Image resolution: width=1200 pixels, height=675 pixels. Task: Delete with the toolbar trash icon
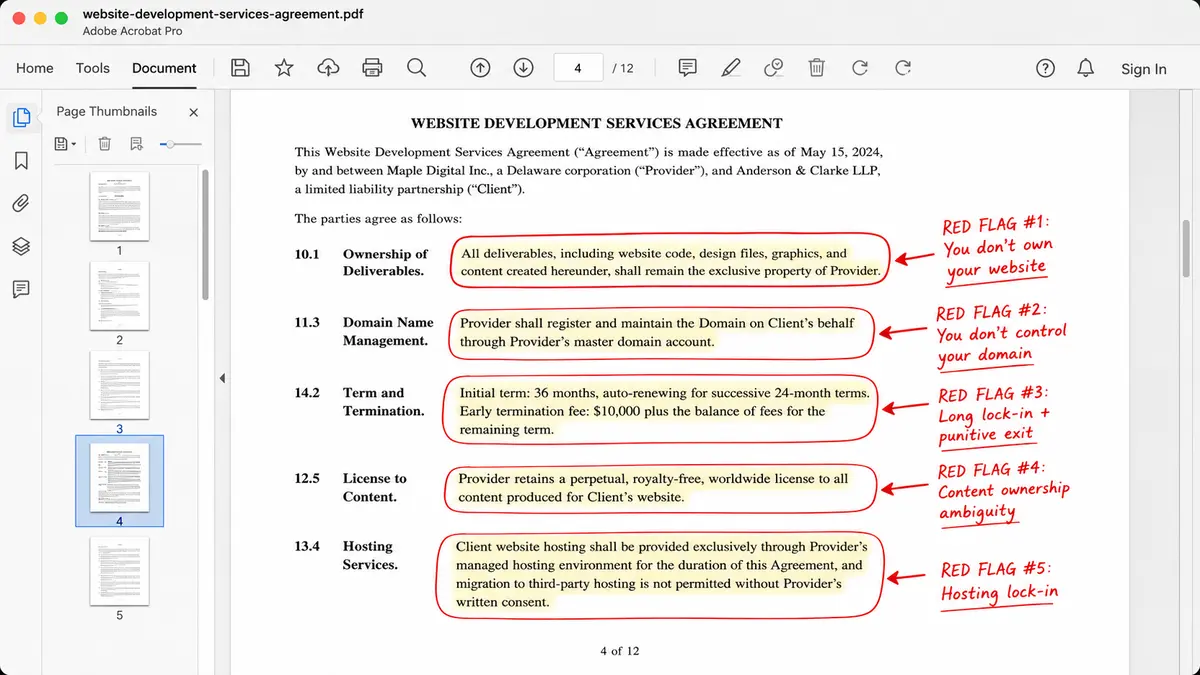click(817, 68)
